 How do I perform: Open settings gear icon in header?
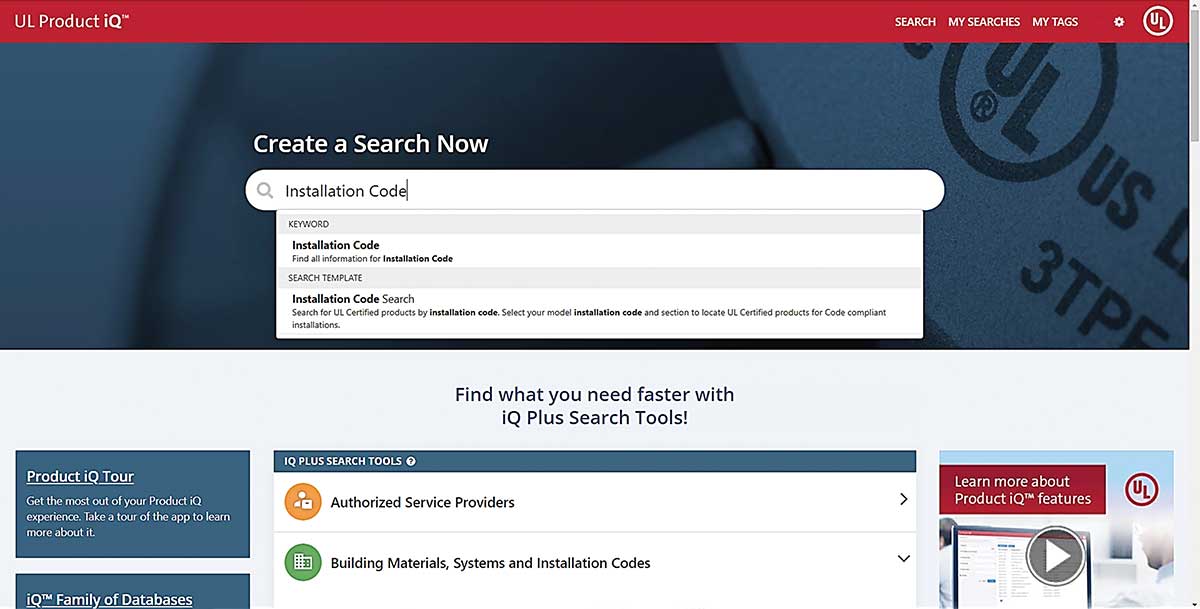coord(1119,22)
